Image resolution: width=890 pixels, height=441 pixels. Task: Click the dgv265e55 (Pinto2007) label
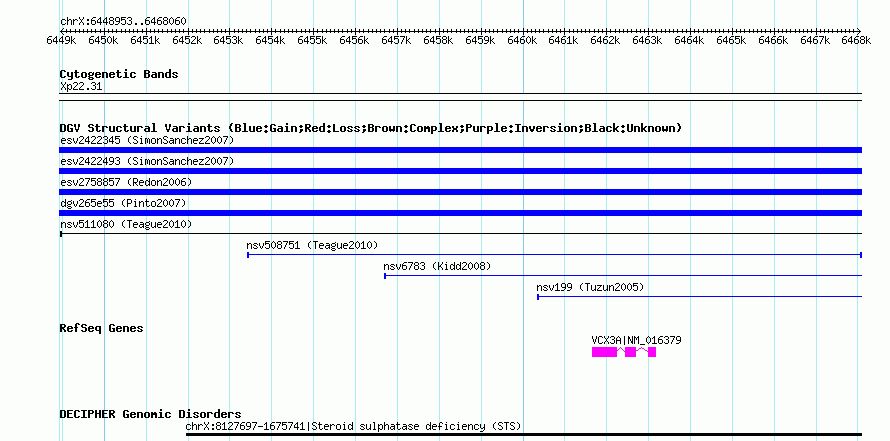click(123, 203)
